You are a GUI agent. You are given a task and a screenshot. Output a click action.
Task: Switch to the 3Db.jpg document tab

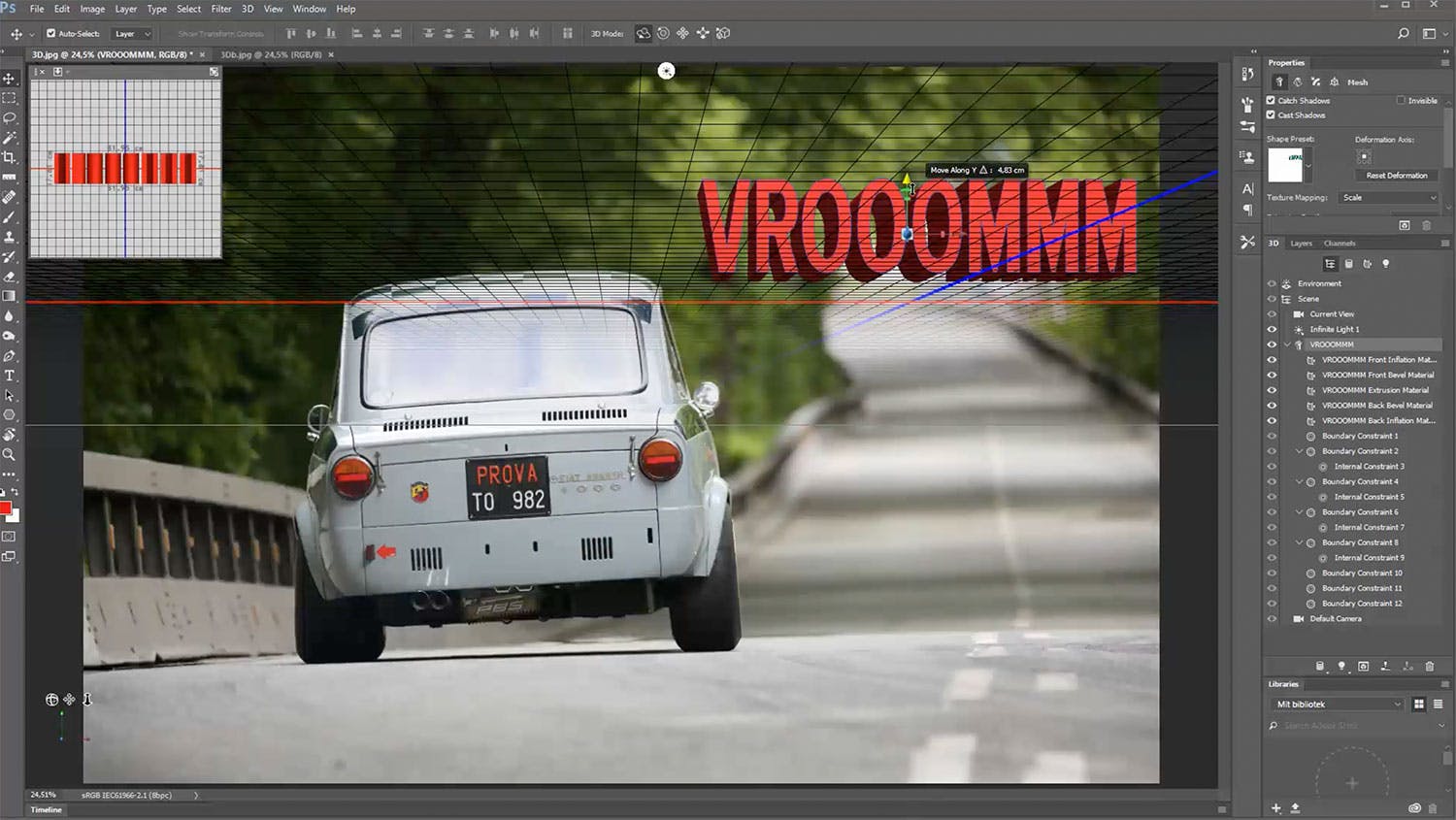271,54
